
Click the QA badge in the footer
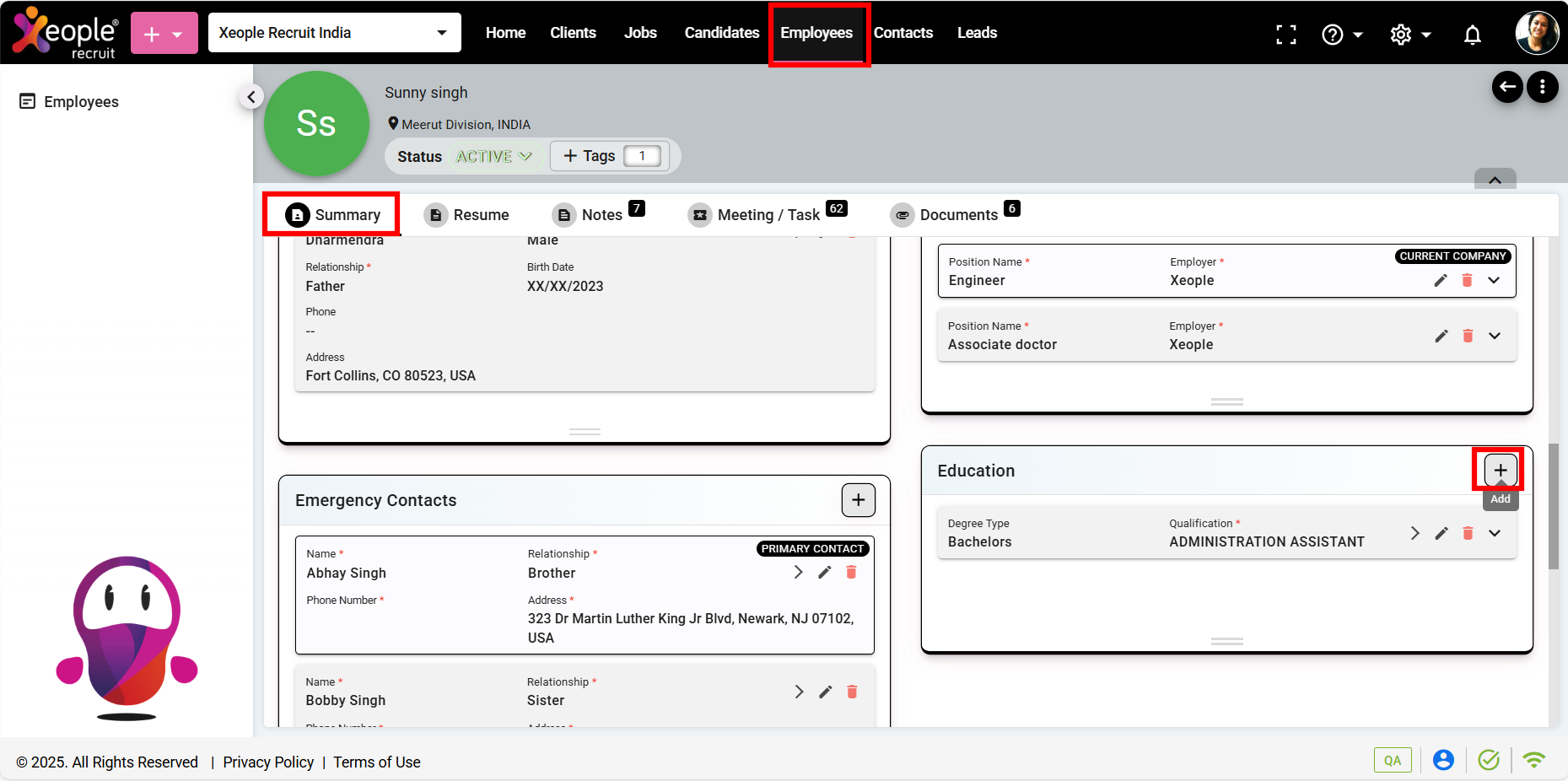pyautogui.click(x=1393, y=760)
